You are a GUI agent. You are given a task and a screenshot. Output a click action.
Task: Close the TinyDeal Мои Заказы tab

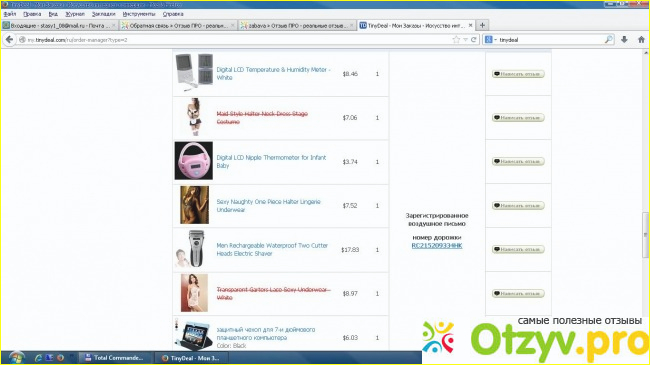(471, 25)
